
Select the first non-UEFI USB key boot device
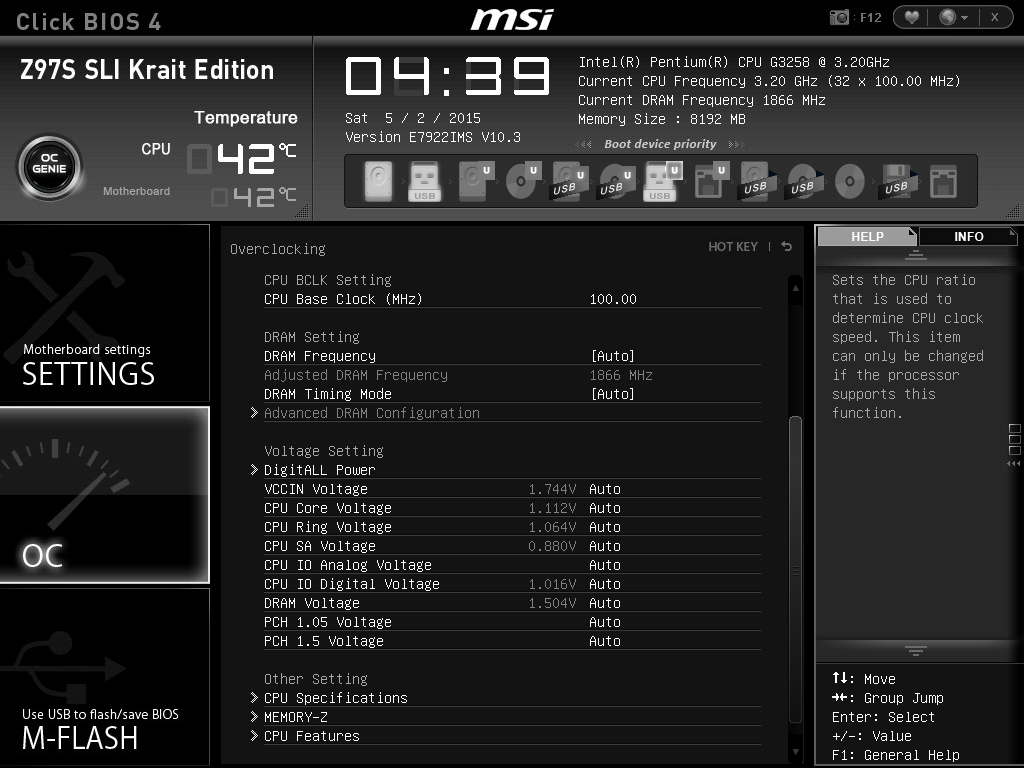pos(424,181)
